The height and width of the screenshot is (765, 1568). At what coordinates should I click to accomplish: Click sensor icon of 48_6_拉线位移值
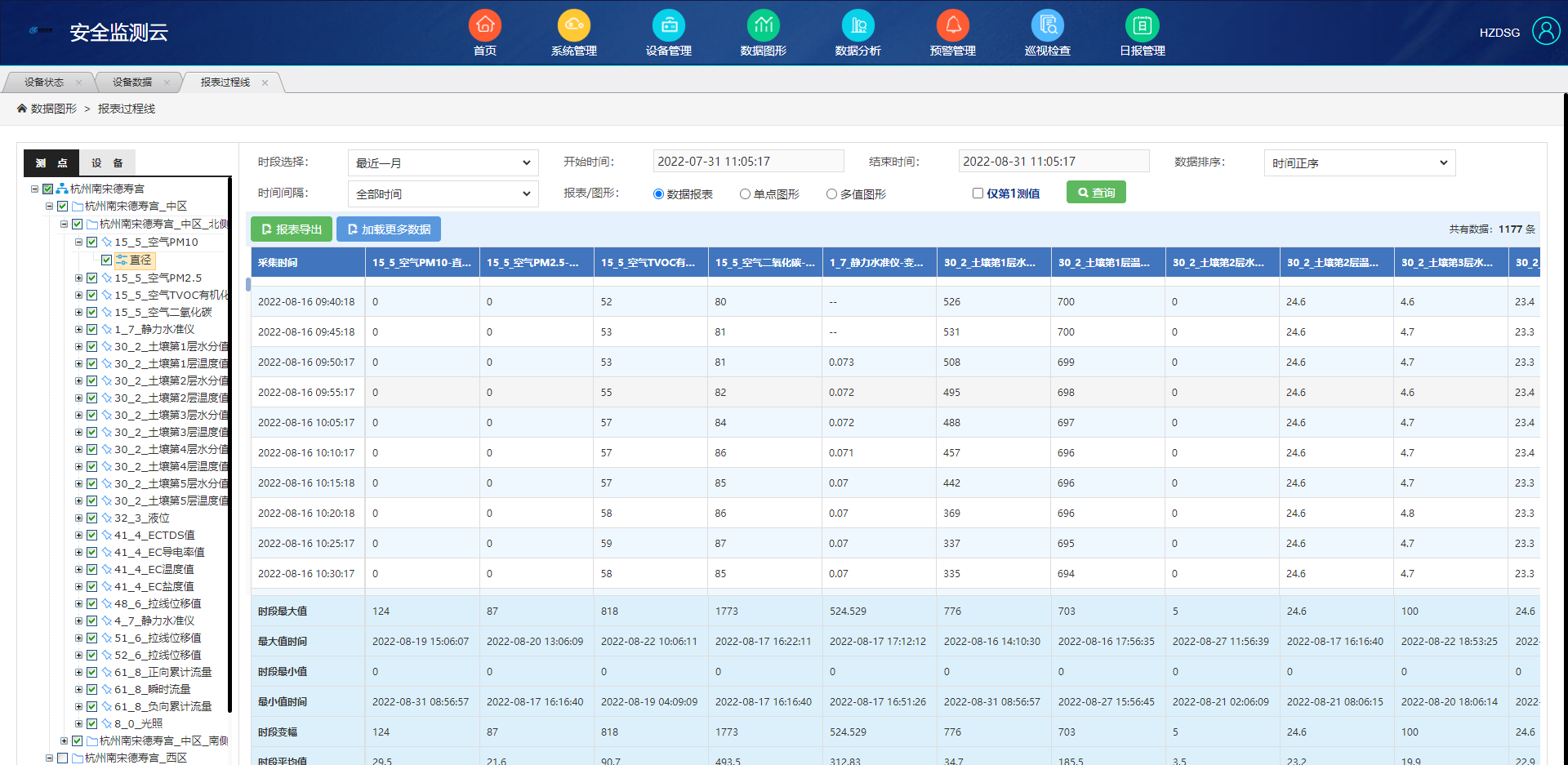(x=106, y=604)
